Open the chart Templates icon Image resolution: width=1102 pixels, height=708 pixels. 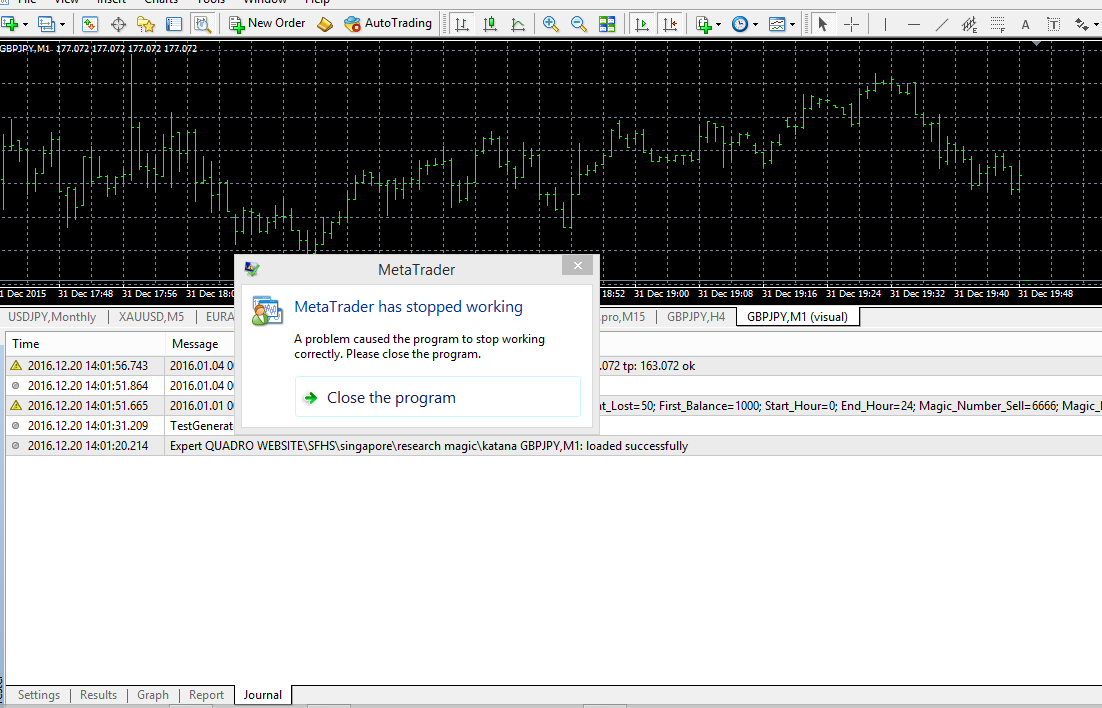coord(777,25)
